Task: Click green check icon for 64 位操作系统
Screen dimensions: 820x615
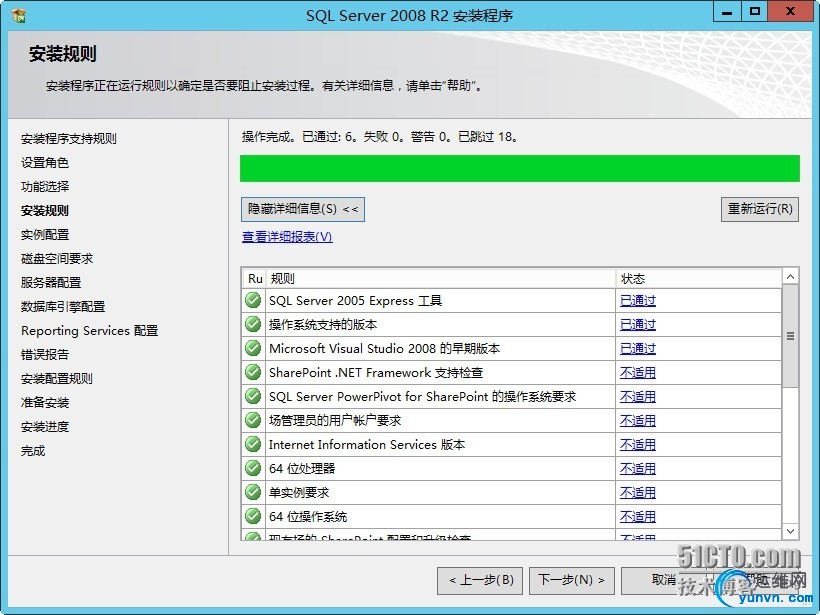Action: tap(253, 517)
